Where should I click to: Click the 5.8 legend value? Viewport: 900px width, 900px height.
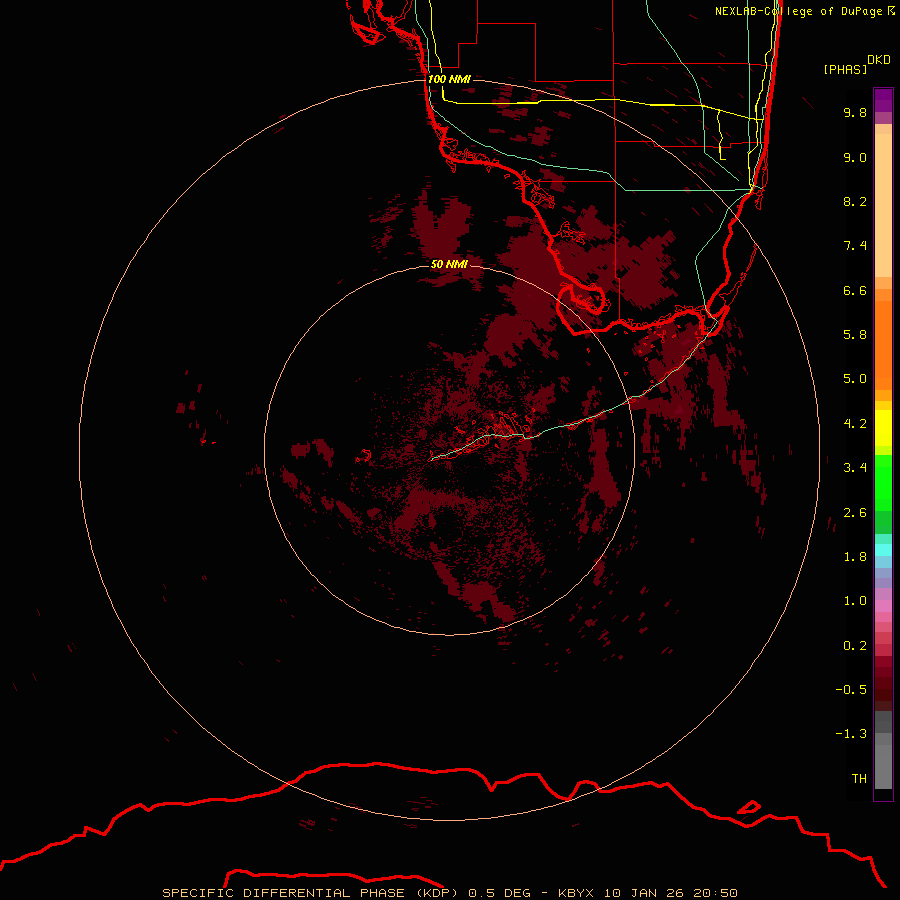tap(855, 335)
